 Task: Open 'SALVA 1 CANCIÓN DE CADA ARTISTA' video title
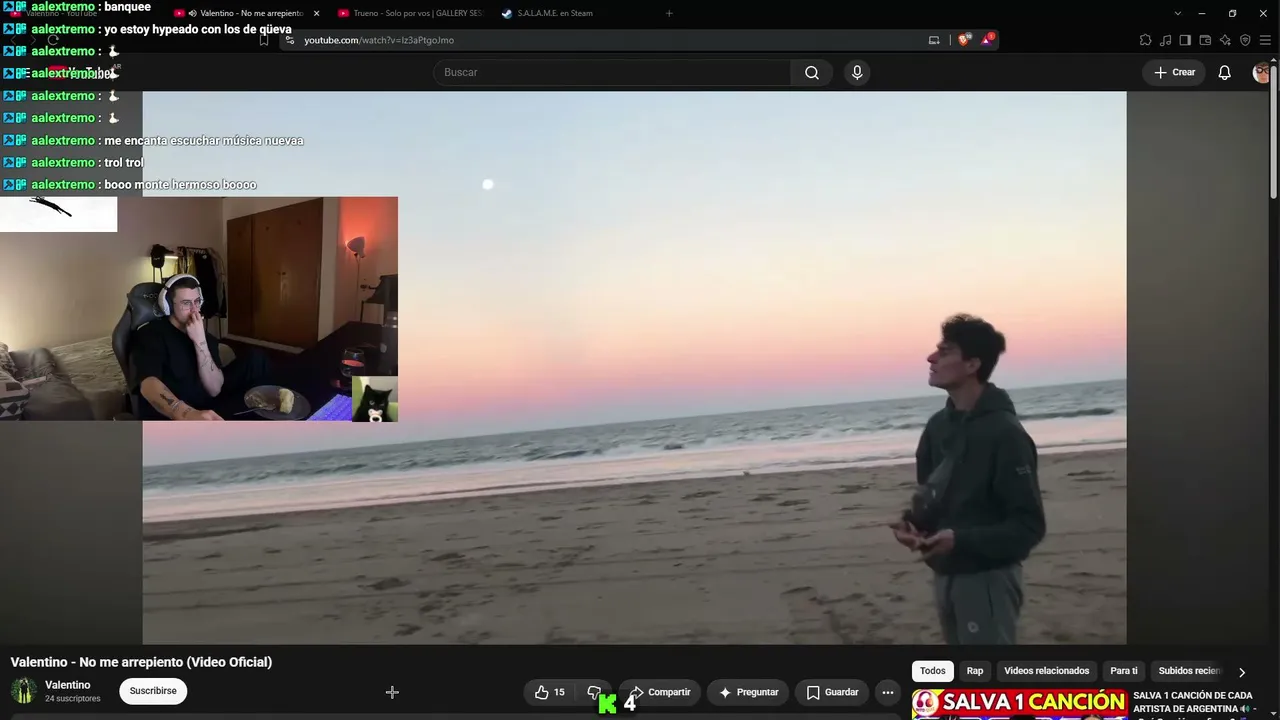1193,702
